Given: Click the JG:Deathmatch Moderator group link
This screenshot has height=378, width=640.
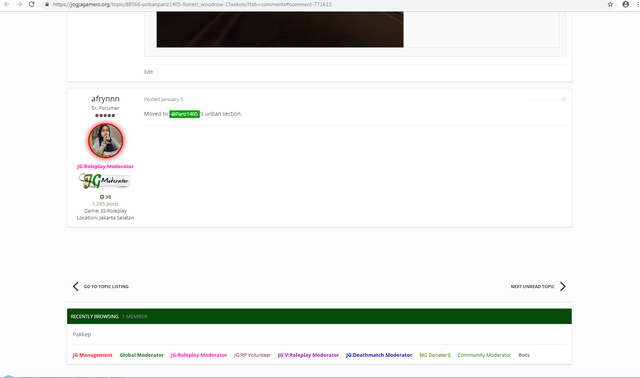Looking at the screenshot, I should [x=379, y=355].
